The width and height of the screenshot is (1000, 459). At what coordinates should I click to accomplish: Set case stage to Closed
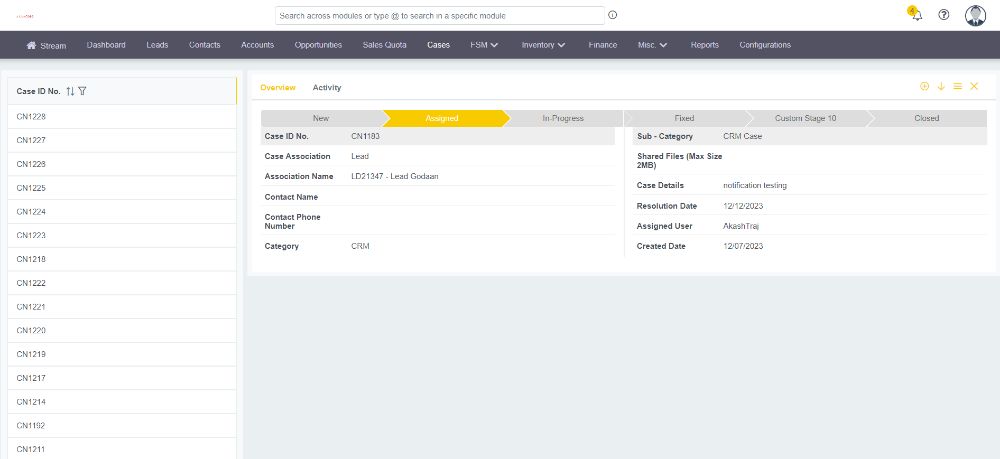926,118
